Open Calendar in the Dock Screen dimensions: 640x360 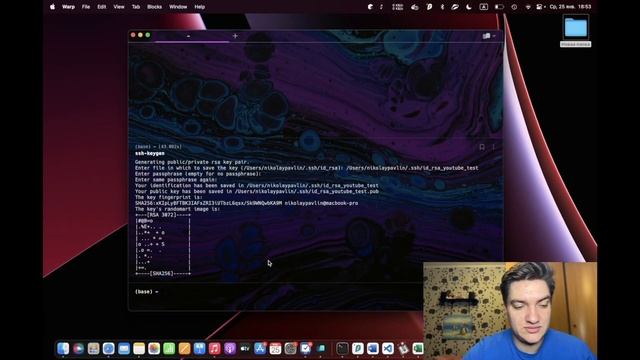coord(275,348)
